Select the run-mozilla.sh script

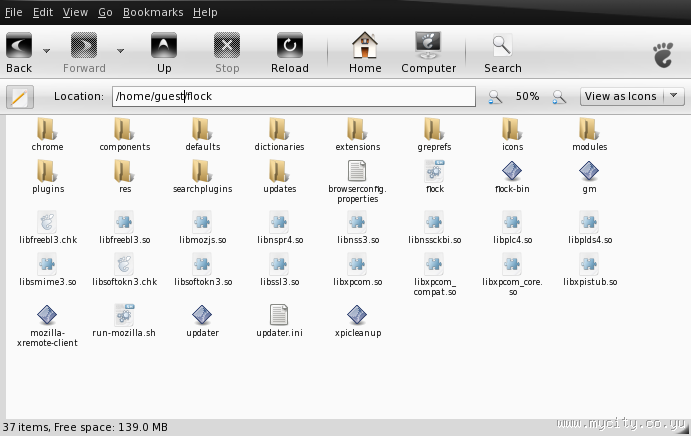point(124,320)
